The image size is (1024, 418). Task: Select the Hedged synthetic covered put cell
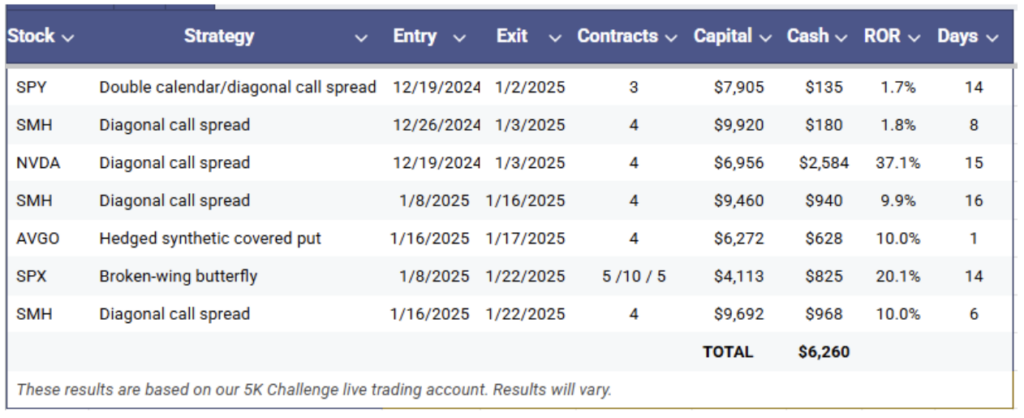point(210,238)
